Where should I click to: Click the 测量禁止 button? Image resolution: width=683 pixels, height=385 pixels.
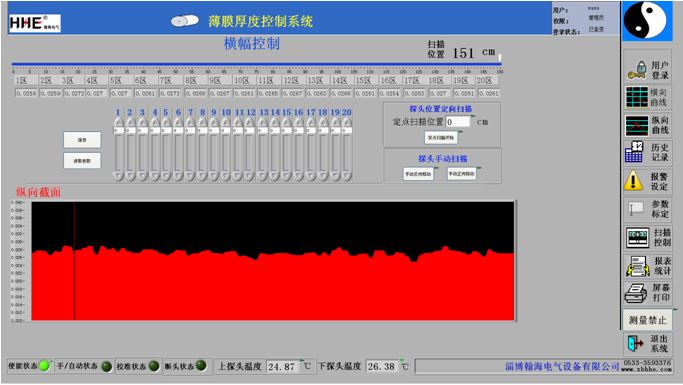coord(647,320)
